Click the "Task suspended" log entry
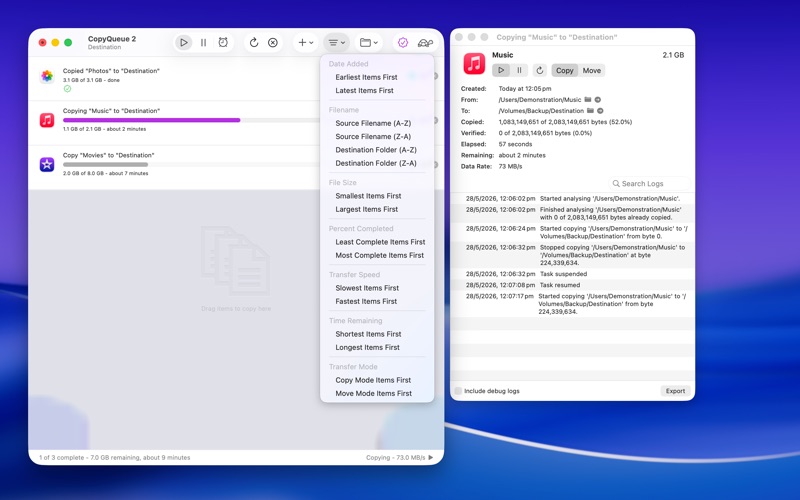 click(x=572, y=273)
